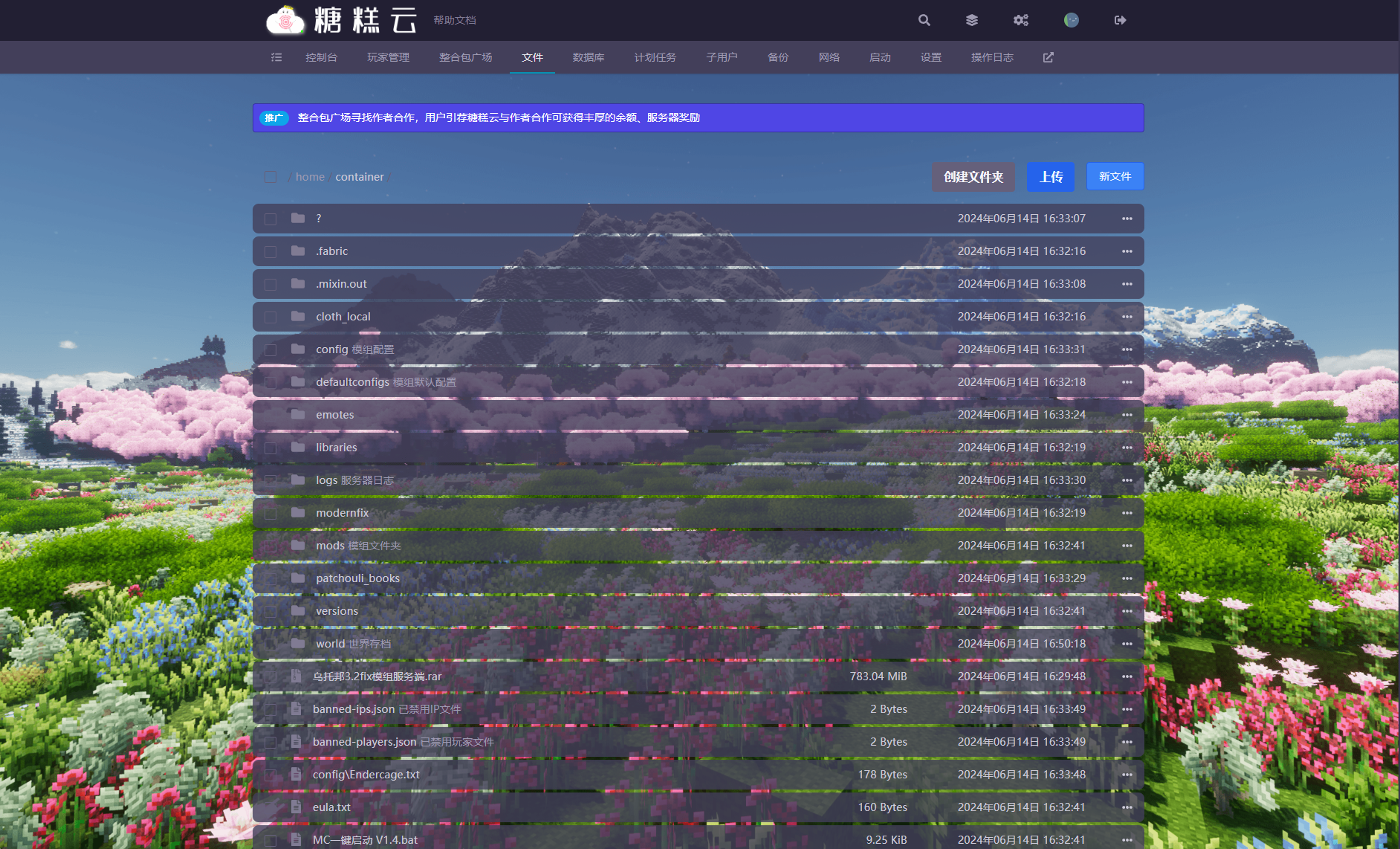Check the box for .fabric folder
This screenshot has height=849, width=1400.
pyautogui.click(x=270, y=252)
